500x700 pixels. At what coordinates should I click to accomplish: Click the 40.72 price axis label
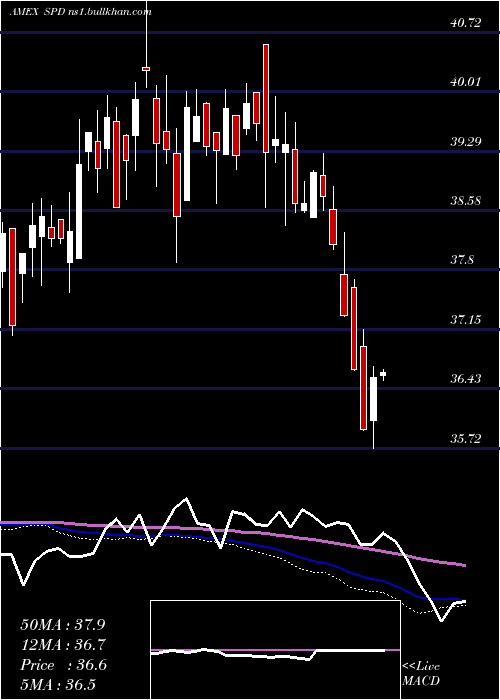466,22
